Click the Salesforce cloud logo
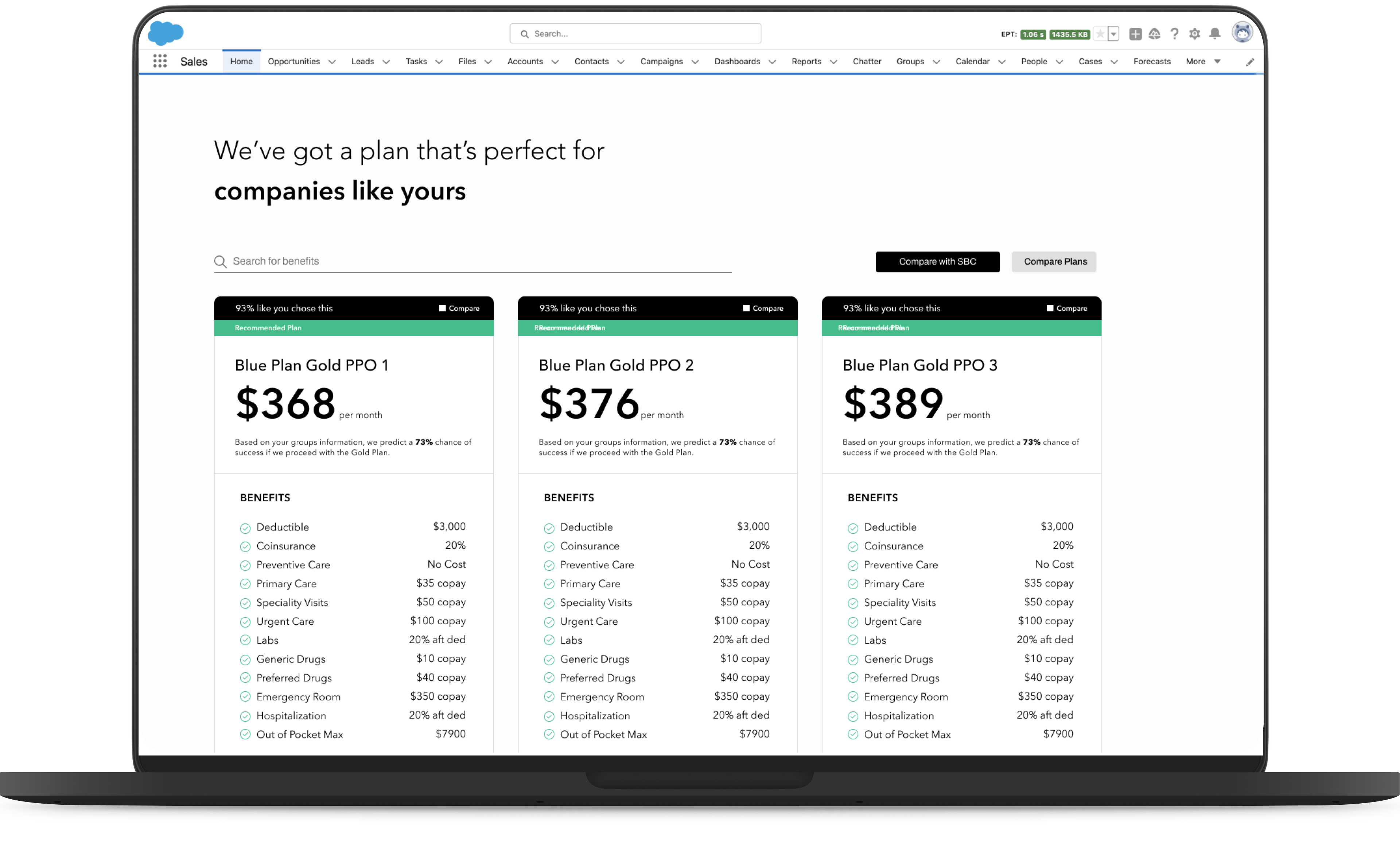This screenshot has height=843, width=1400. (x=165, y=33)
